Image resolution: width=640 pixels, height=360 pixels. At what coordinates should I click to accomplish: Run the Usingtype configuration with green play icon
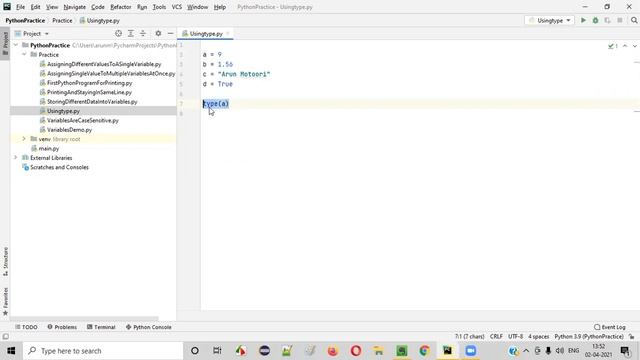pos(583,20)
